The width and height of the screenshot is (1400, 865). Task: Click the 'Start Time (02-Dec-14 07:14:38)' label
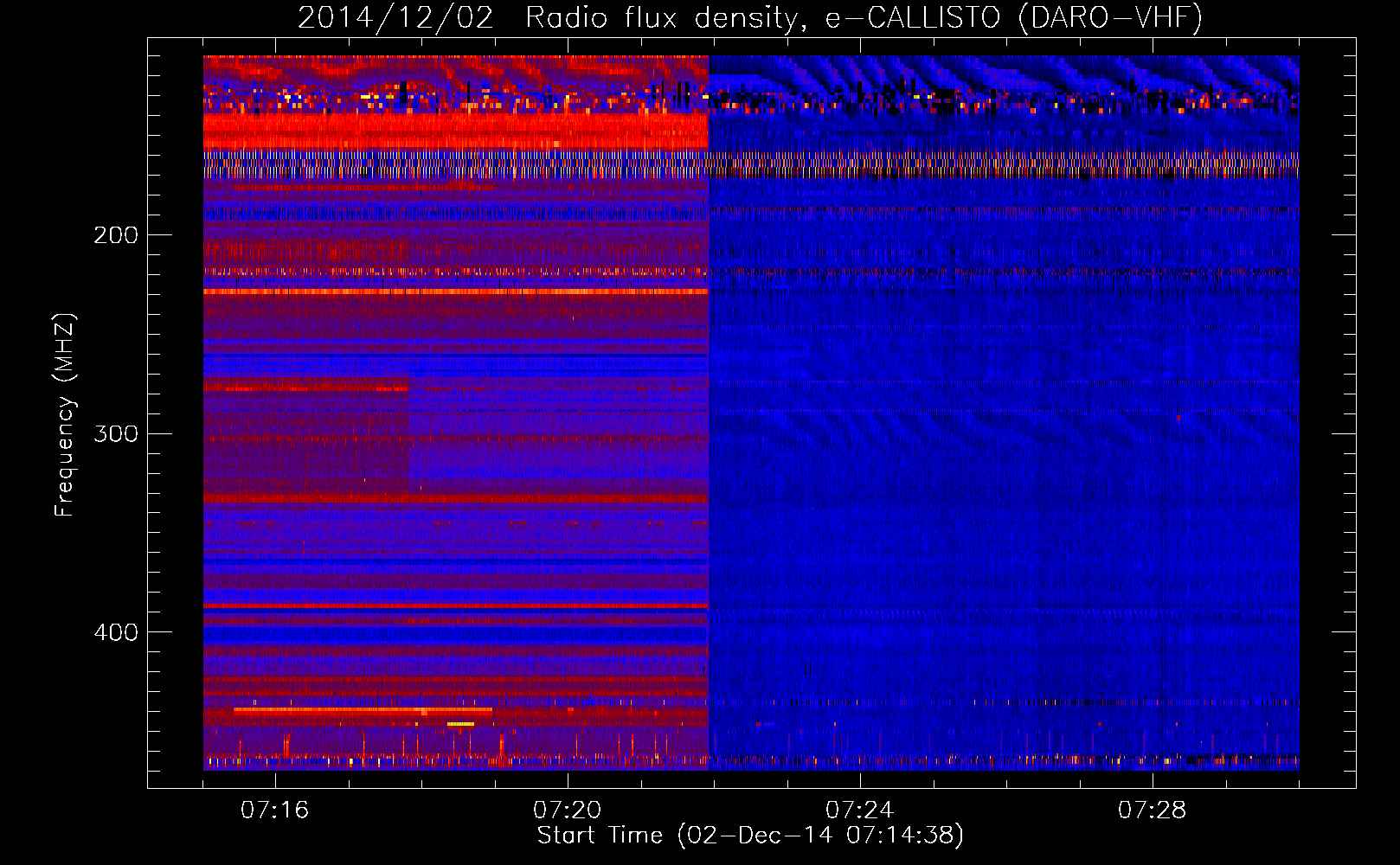point(750,836)
